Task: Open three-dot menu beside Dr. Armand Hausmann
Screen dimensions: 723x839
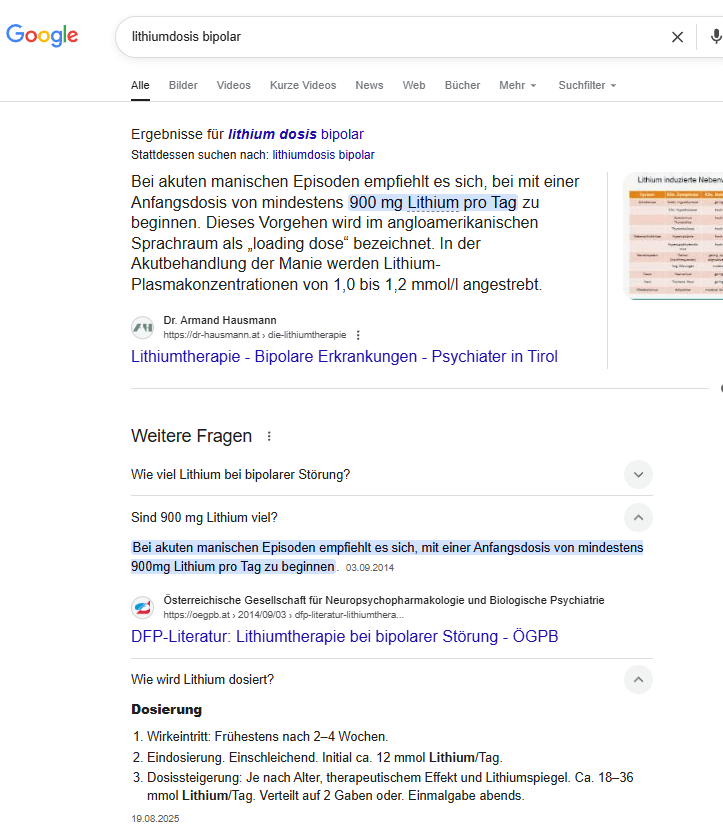Action: tap(358, 335)
